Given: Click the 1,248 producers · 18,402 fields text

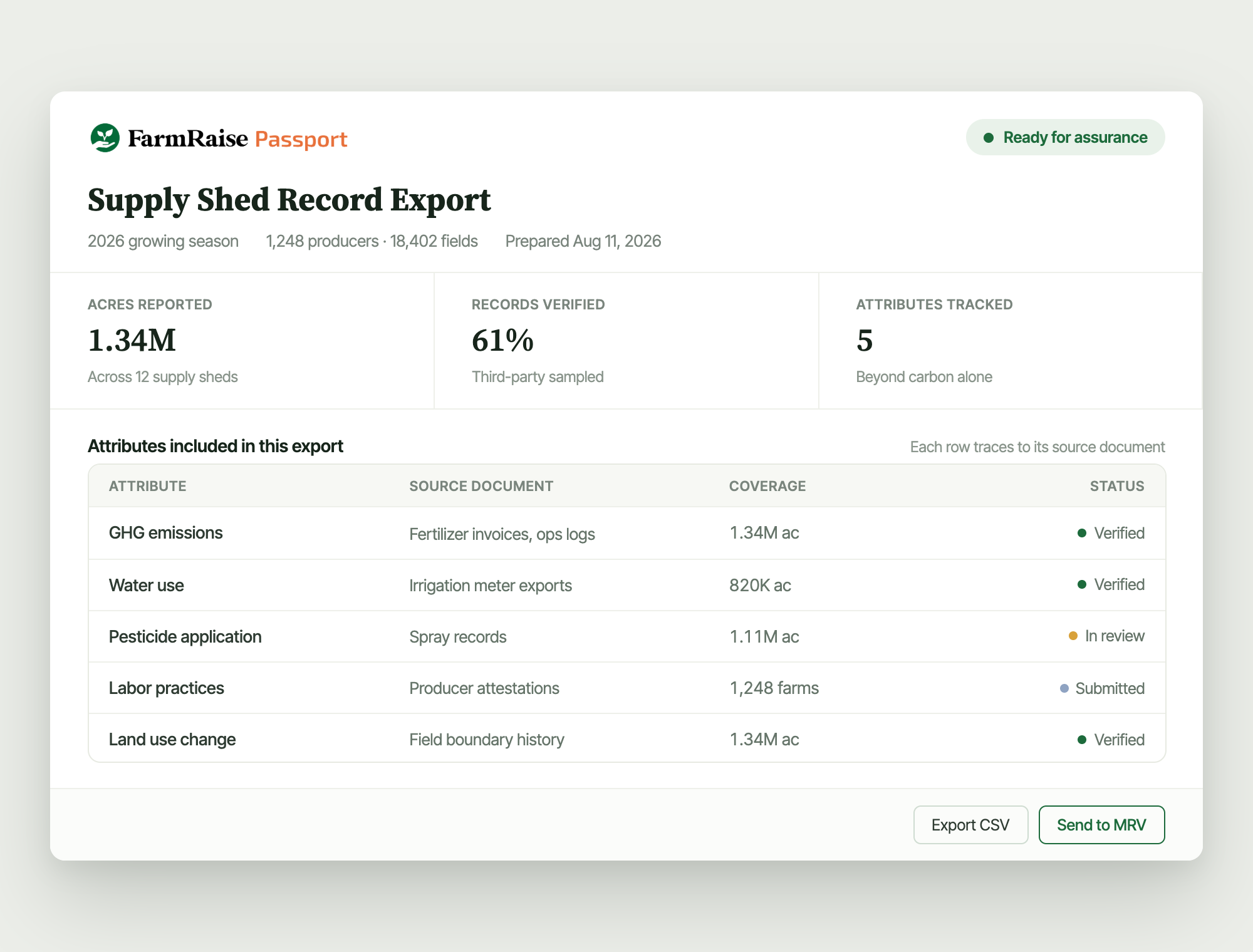Looking at the screenshot, I should click(x=372, y=241).
